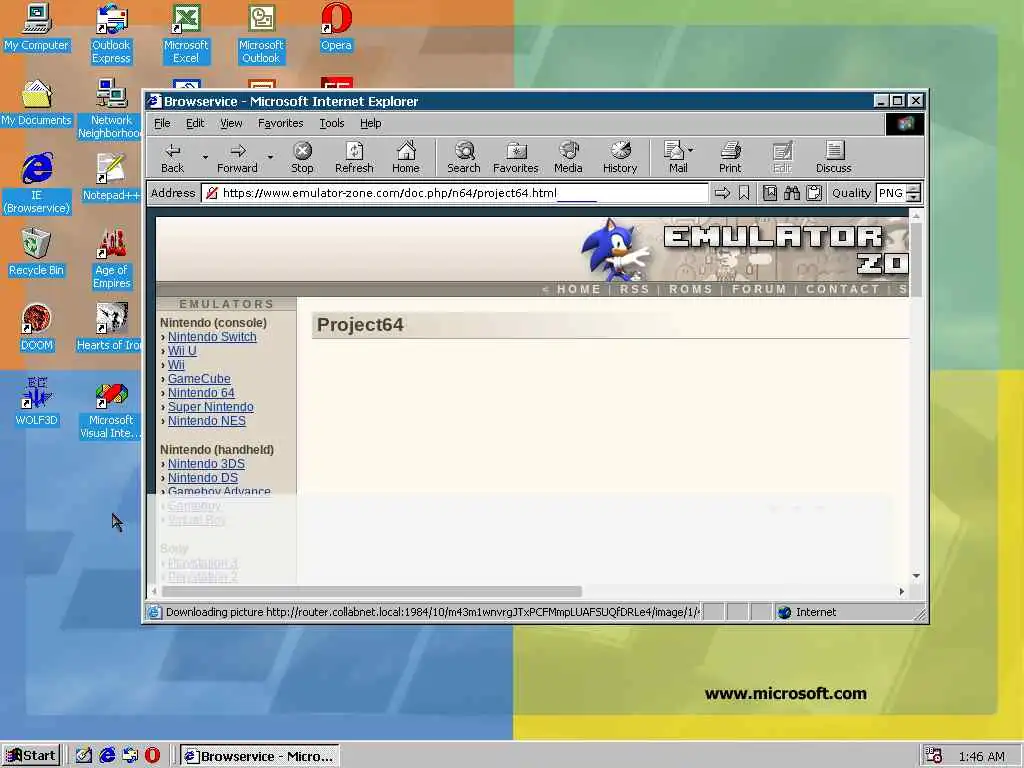Viewport: 1024px width, 768px height.
Task: Click the bookmarks book icon
Action: (x=770, y=193)
